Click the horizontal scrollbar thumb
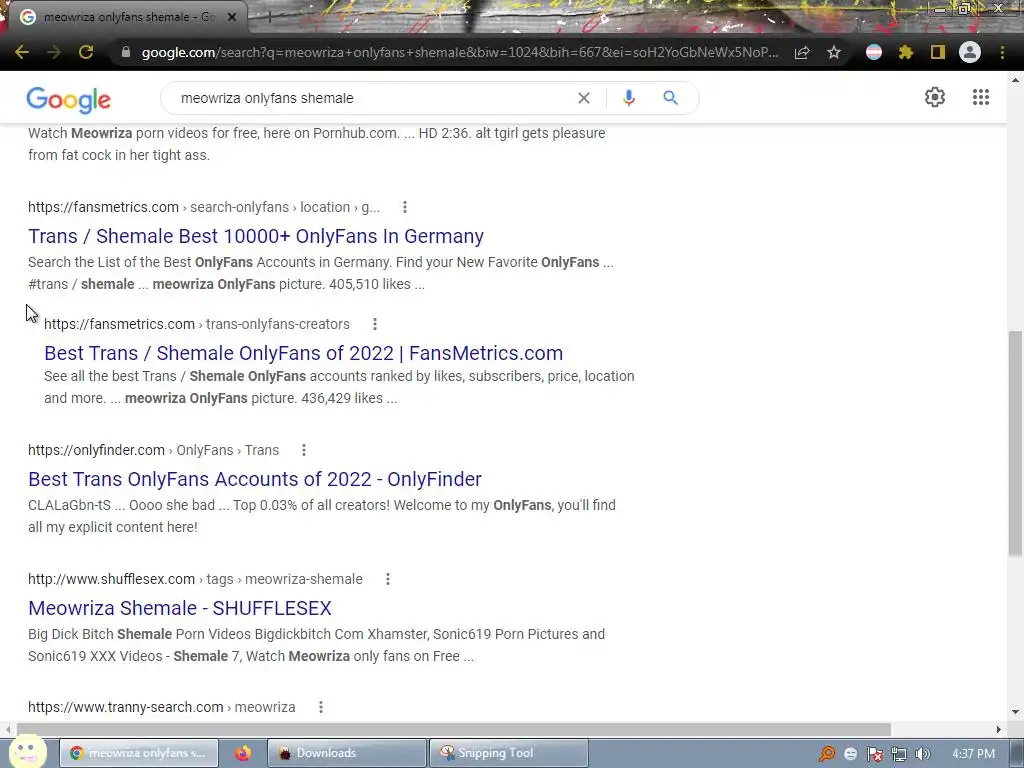1024x768 pixels. (x=454, y=729)
